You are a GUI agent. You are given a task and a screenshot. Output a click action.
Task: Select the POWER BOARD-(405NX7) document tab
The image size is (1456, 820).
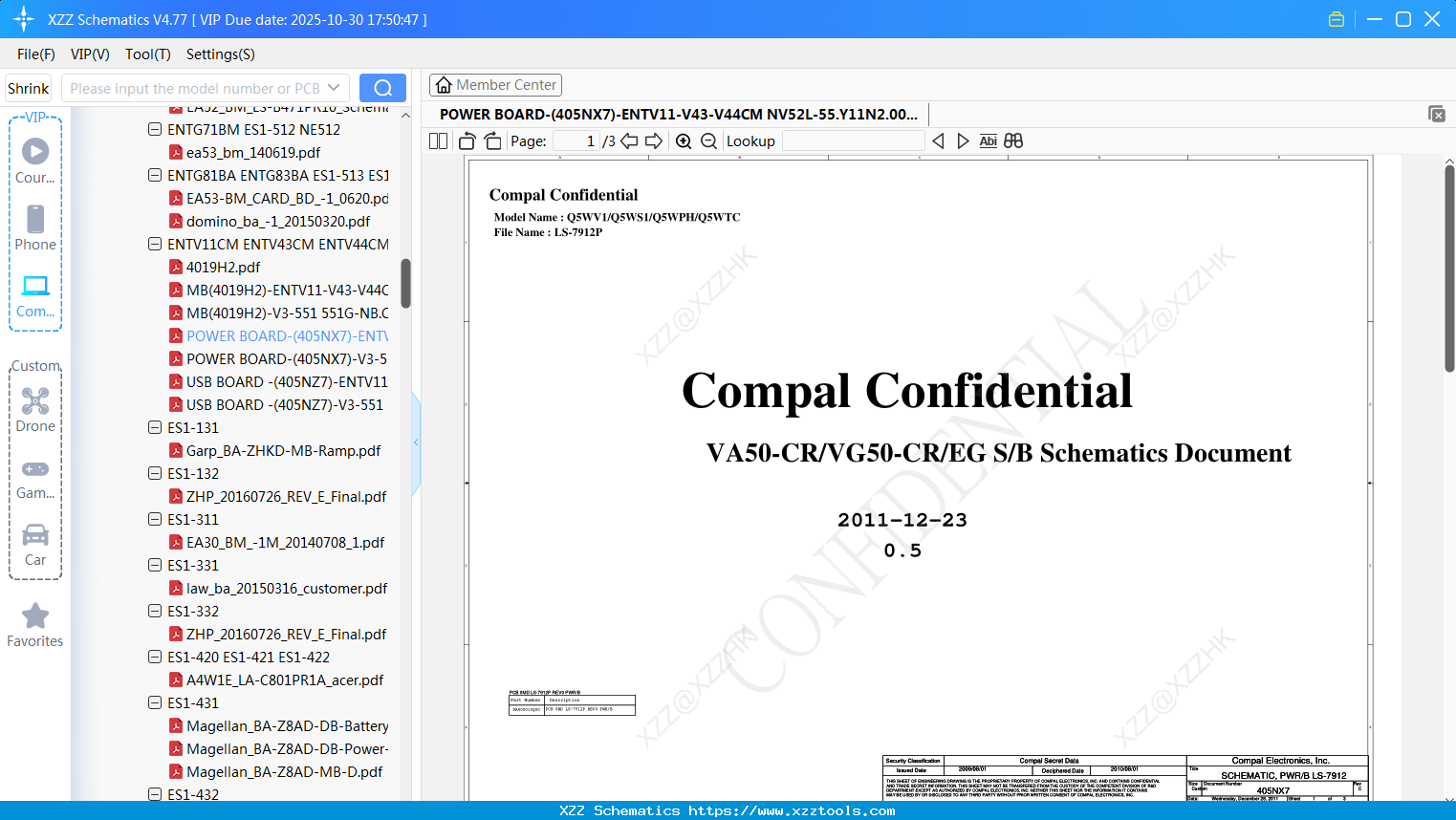coord(679,115)
